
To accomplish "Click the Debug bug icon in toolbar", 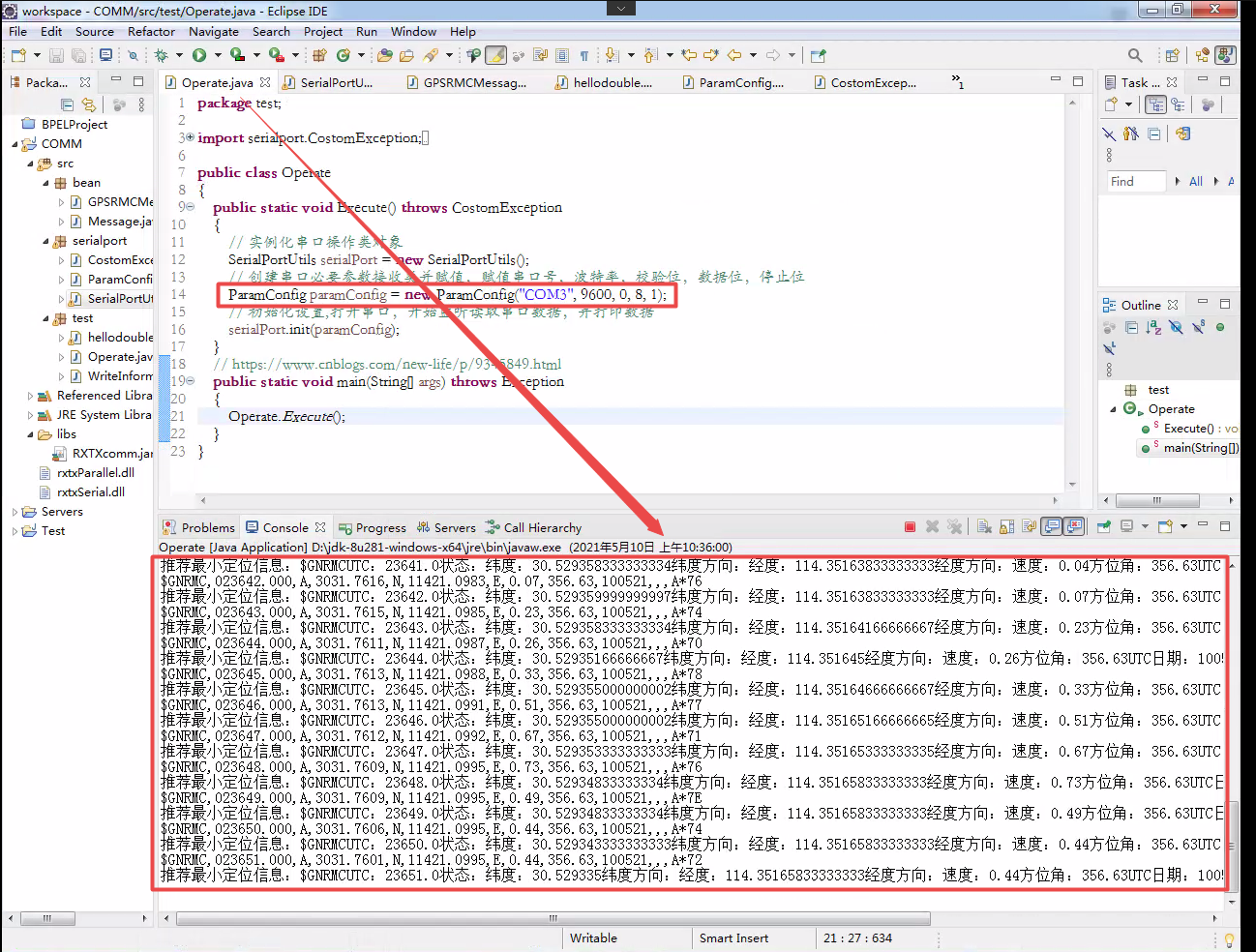I will [162, 55].
